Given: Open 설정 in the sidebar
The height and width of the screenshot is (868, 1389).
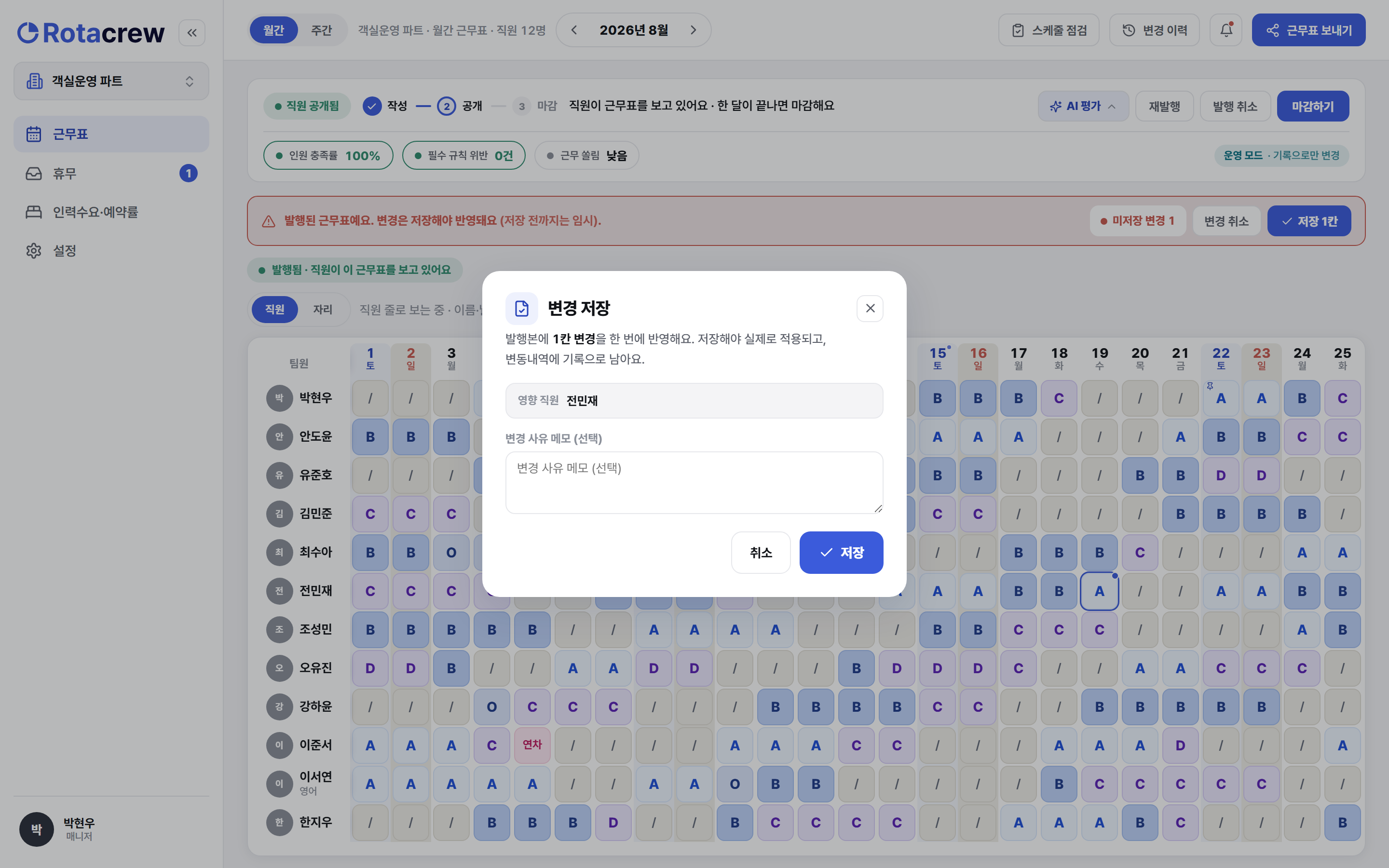Looking at the screenshot, I should (111, 250).
